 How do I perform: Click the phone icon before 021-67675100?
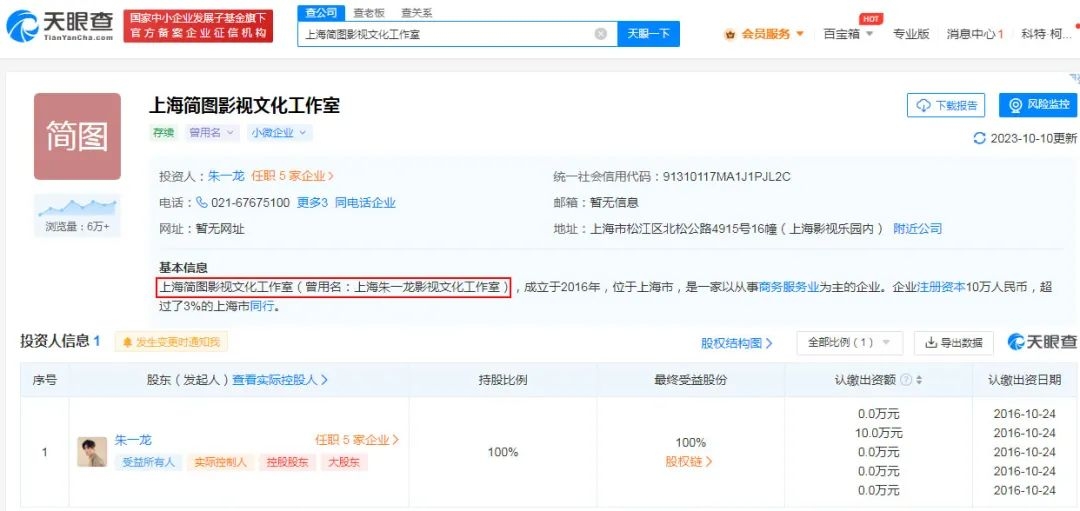[202, 202]
